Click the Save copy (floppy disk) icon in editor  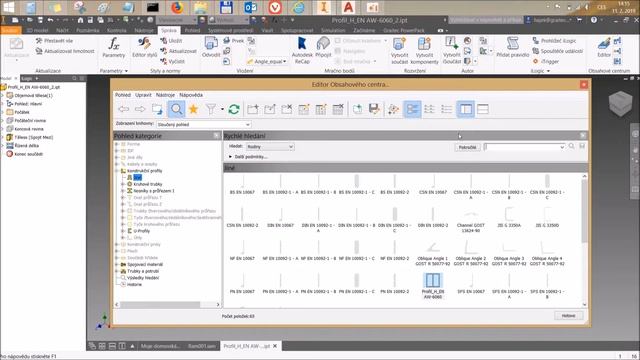coord(374,109)
